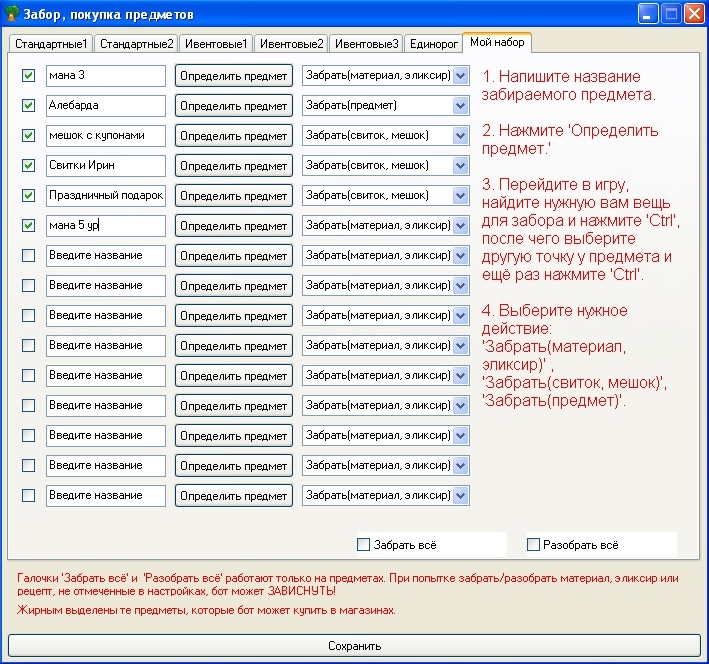Uncheck the checkbox beside 'Алебарда'

pyautogui.click(x=28, y=106)
